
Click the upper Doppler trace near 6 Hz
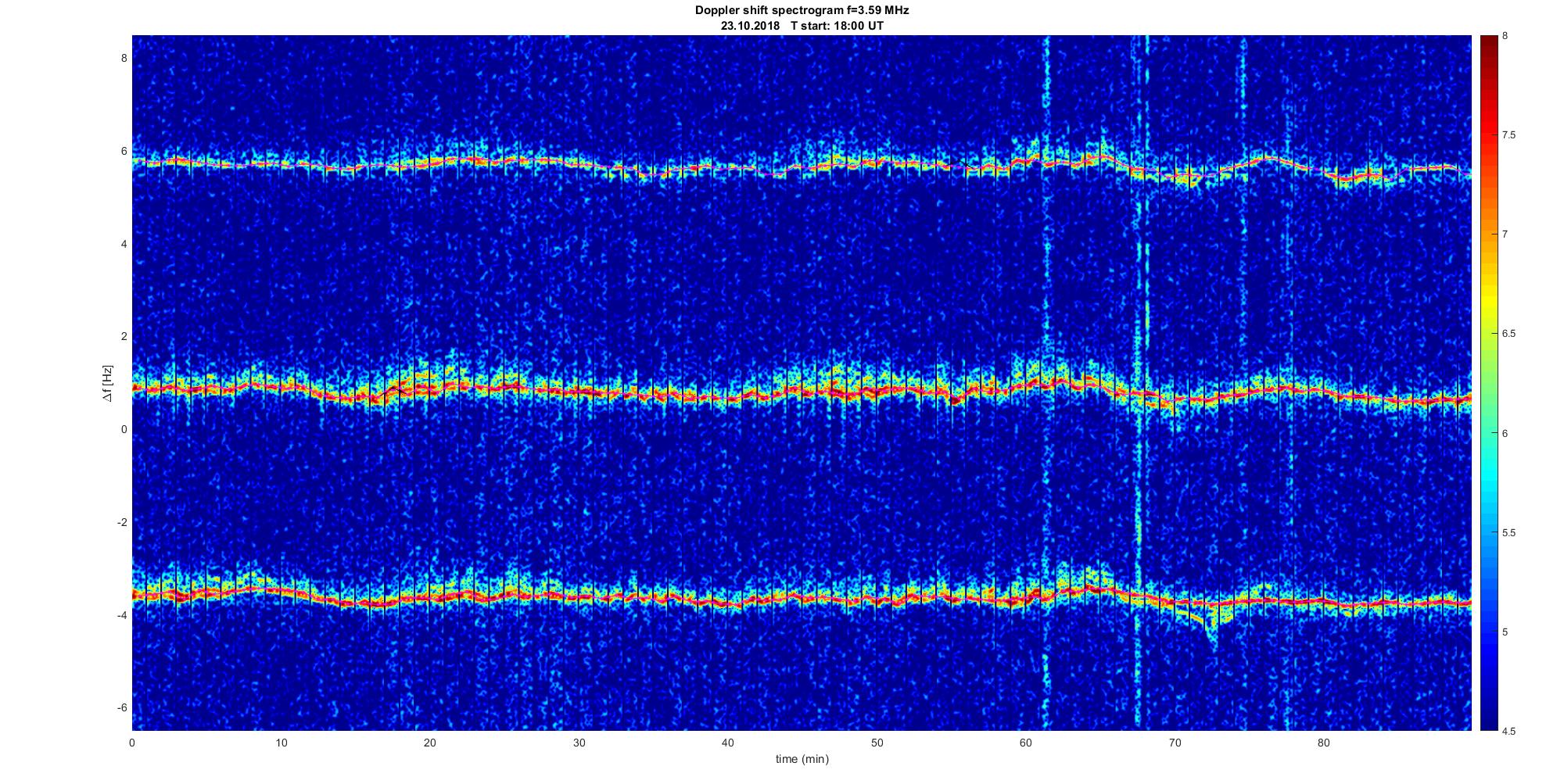click(x=802, y=165)
